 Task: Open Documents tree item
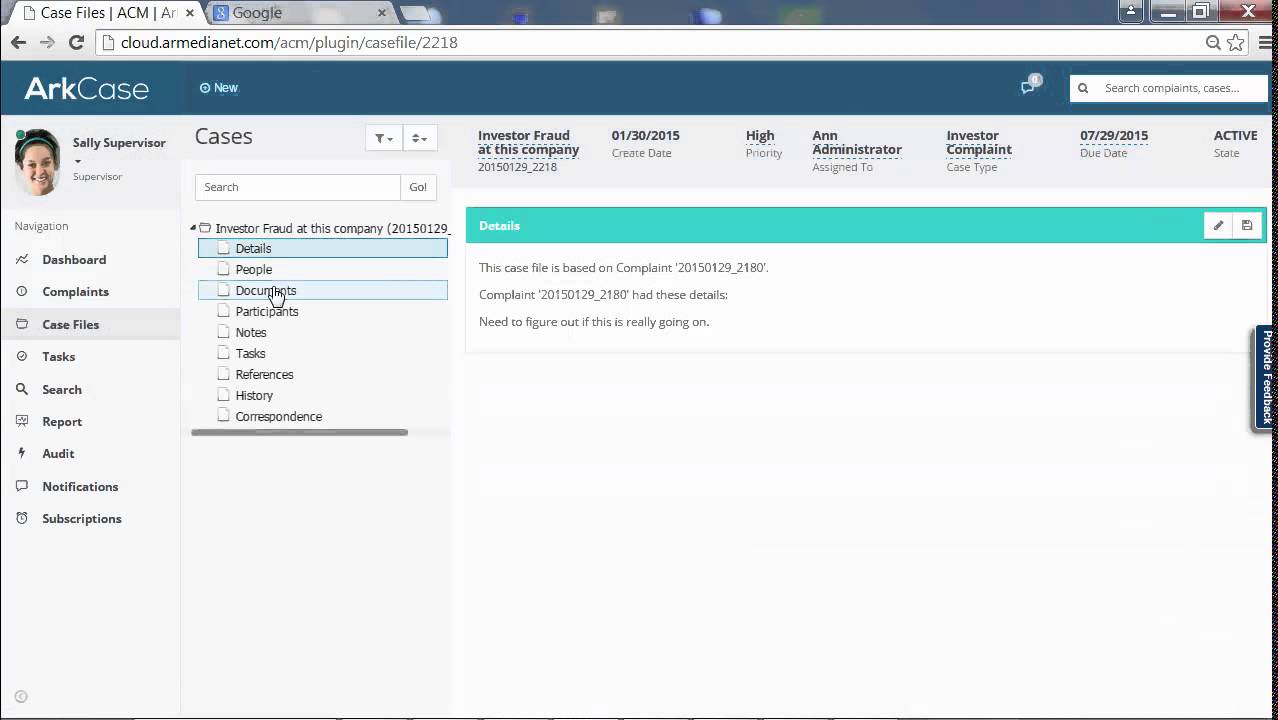[323, 291]
